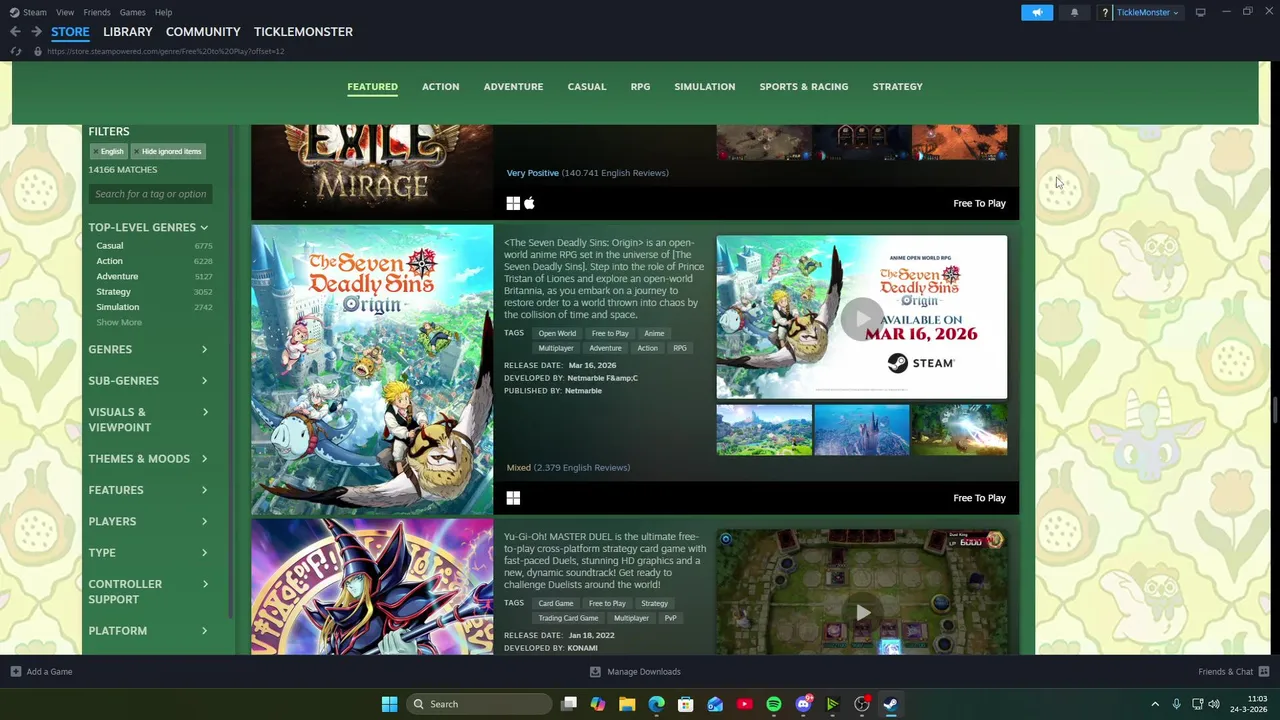The image size is (1280, 720).
Task: Open the Friends & Chat icon
Action: (x=1264, y=672)
